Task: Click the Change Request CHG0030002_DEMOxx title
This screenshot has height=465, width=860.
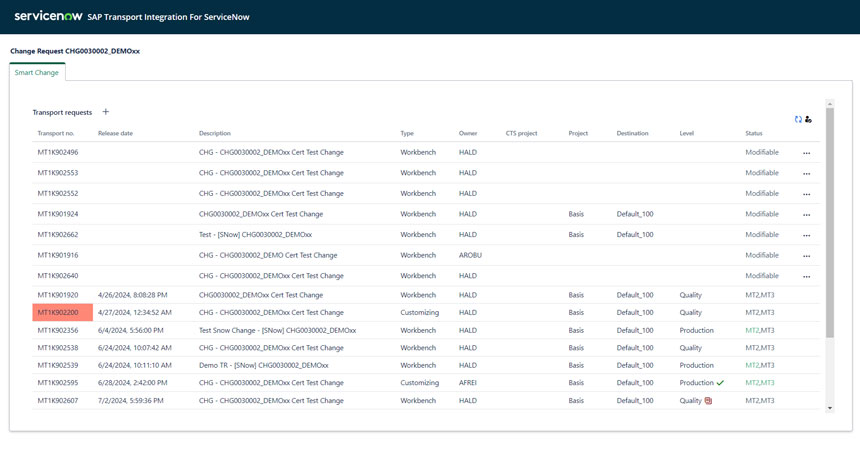Action: pos(75,51)
